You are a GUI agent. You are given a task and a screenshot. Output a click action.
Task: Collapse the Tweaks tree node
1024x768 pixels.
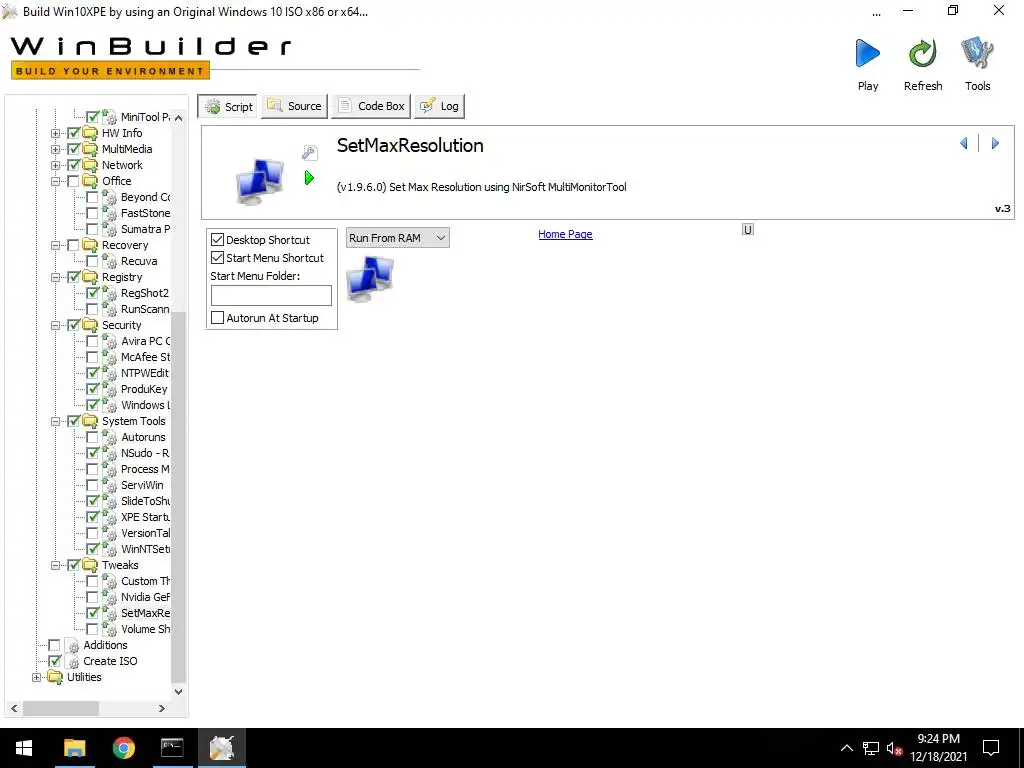click(x=56, y=565)
